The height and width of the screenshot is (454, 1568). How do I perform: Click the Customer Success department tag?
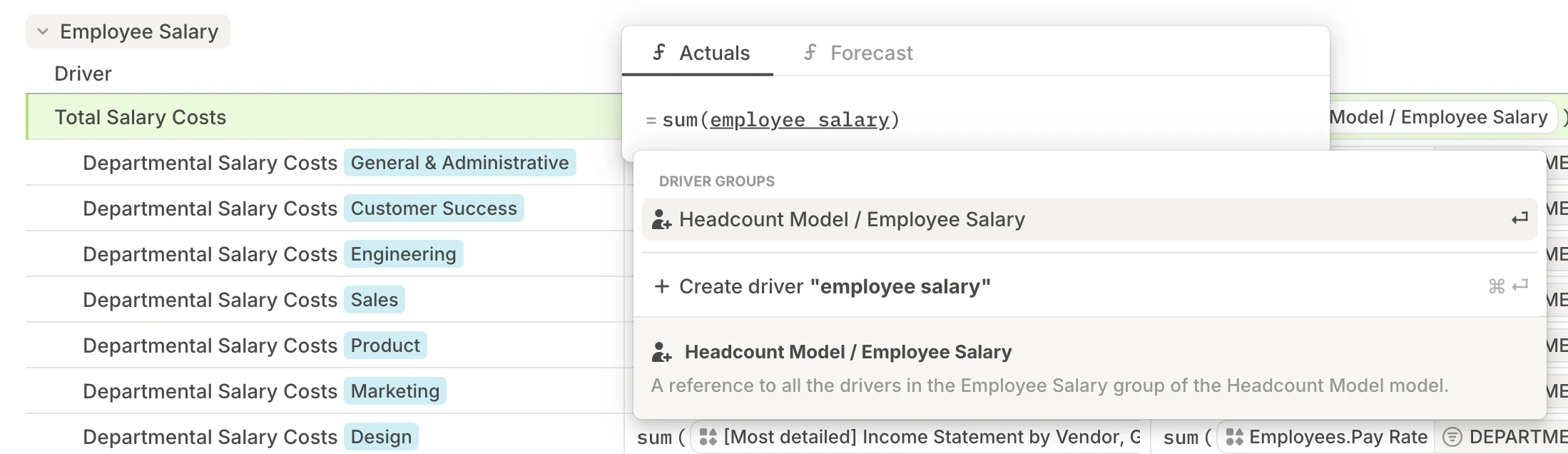(x=434, y=208)
